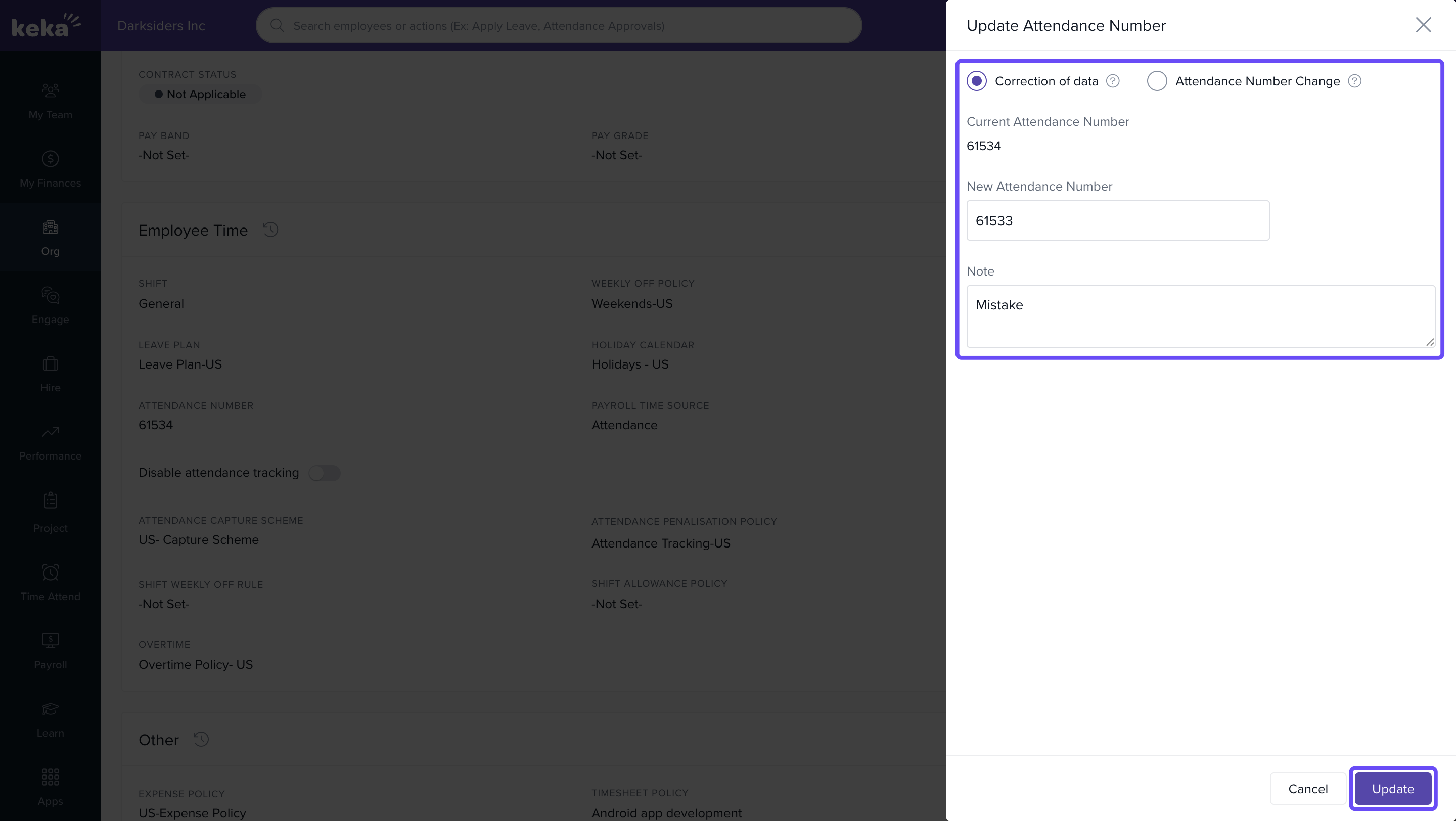This screenshot has height=821, width=1456.
Task: Open the Performance module
Action: click(51, 442)
